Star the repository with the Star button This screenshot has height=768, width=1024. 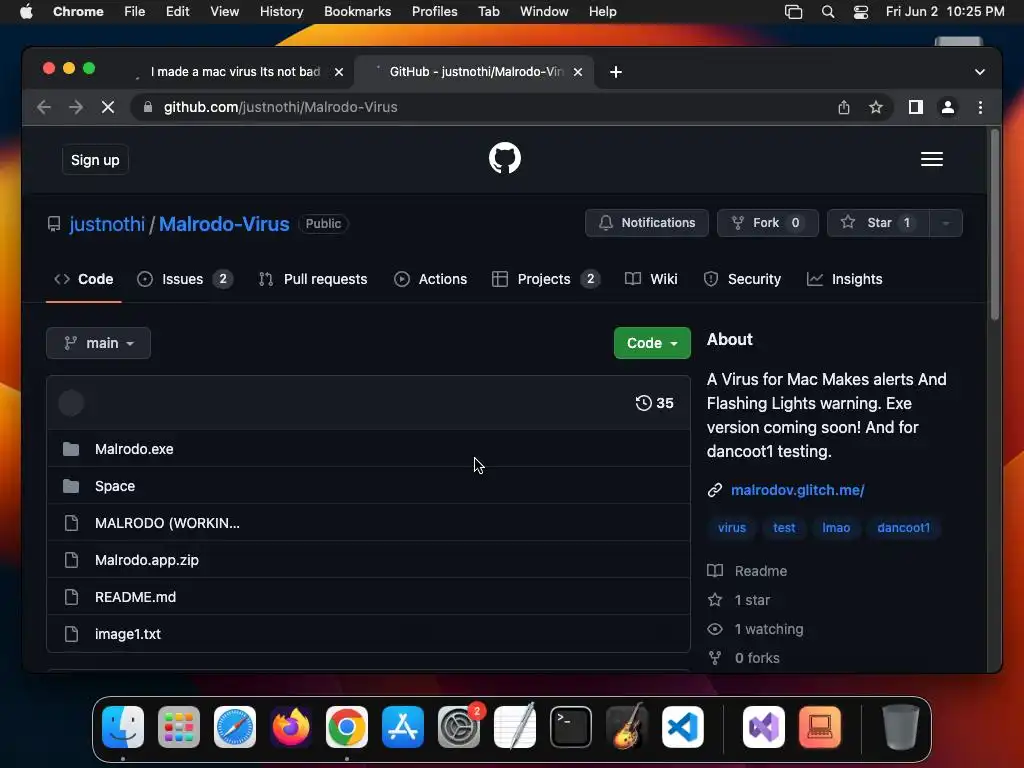point(878,223)
